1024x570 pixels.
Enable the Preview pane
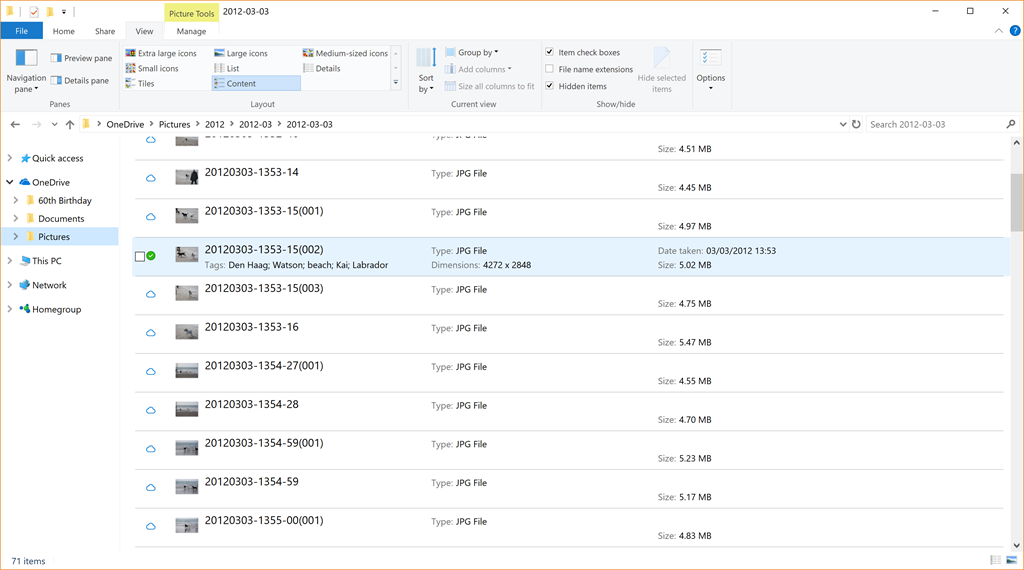click(x=81, y=58)
